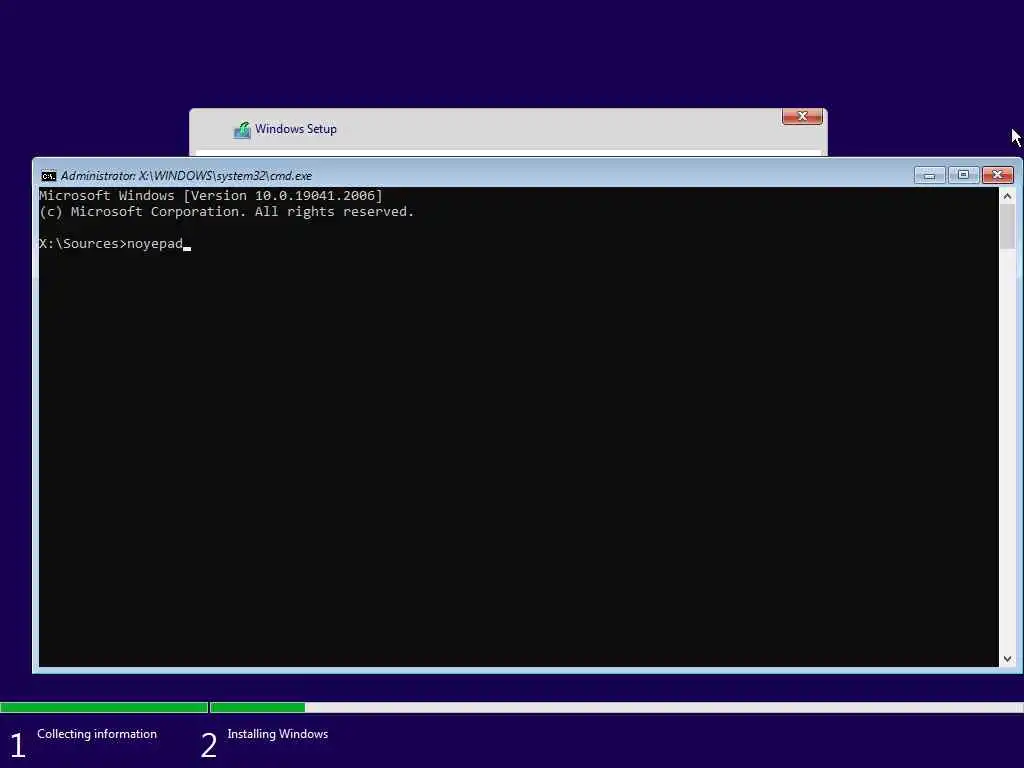
Task: Click the scroll down arrow in cmd window
Action: [x=1007, y=659]
